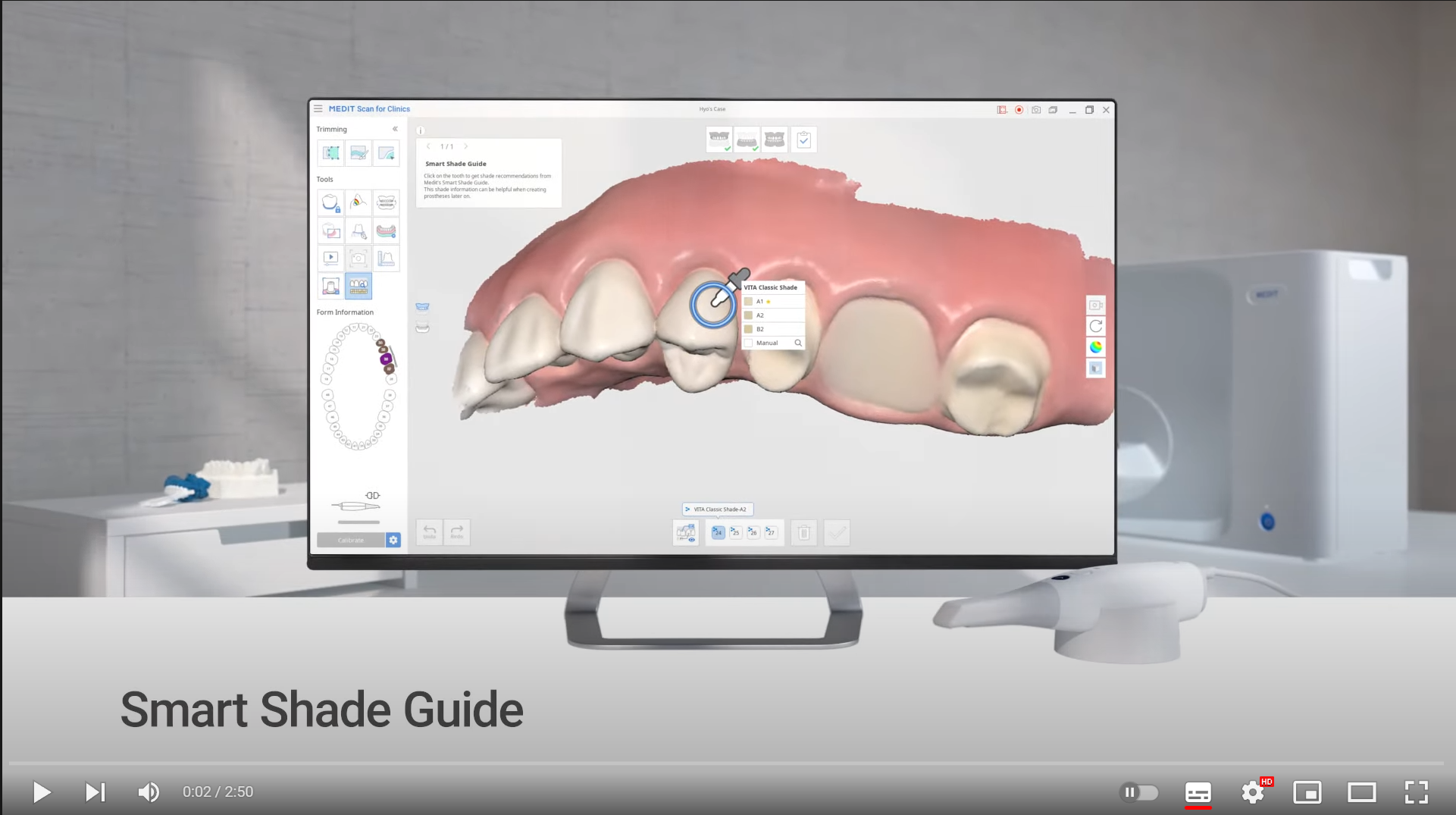This screenshot has width=1456, height=815.
Task: Open the color map display icon
Action: [1096, 347]
